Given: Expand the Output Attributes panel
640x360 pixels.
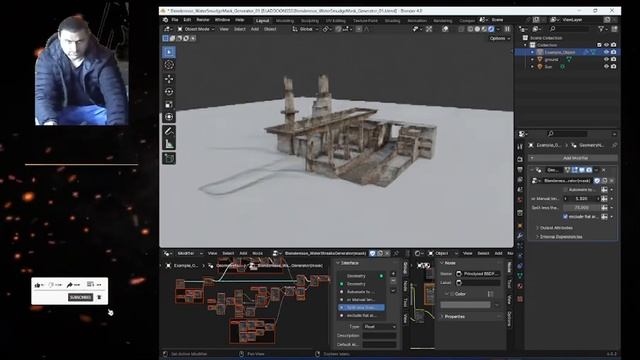Looking at the screenshot, I should 556,228.
